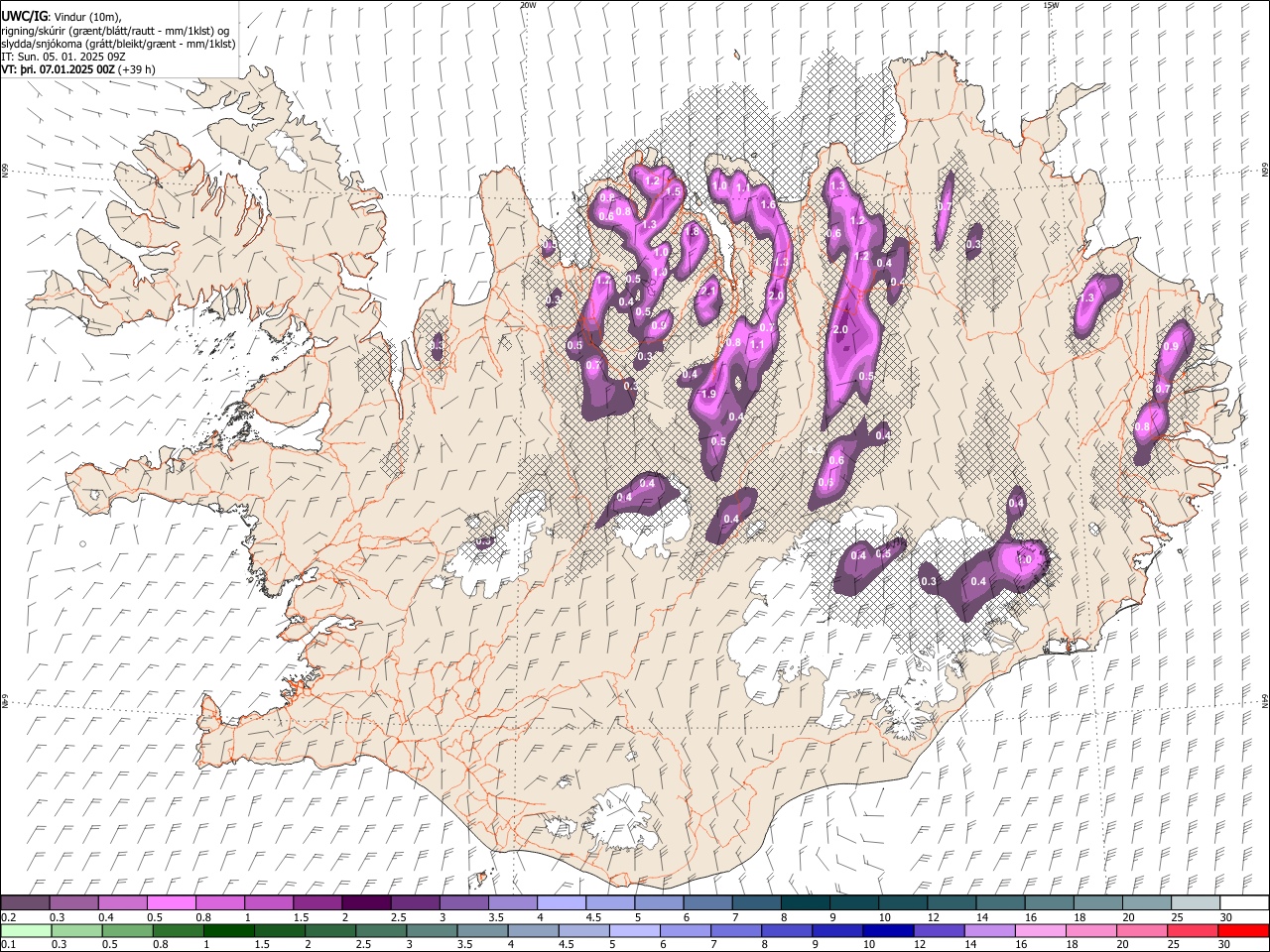Pick the violet 12–14 rain swatch

pos(940,930)
